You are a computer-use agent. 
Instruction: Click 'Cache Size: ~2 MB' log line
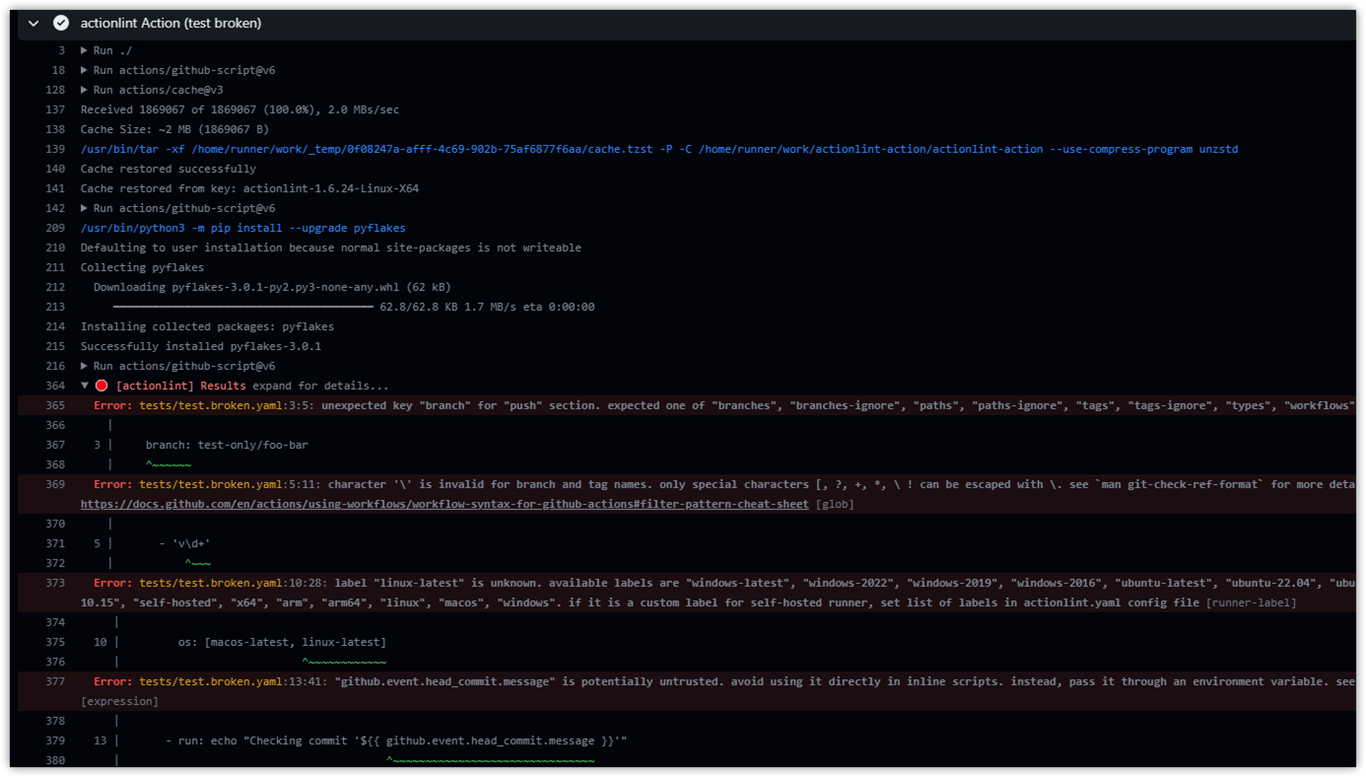175,130
